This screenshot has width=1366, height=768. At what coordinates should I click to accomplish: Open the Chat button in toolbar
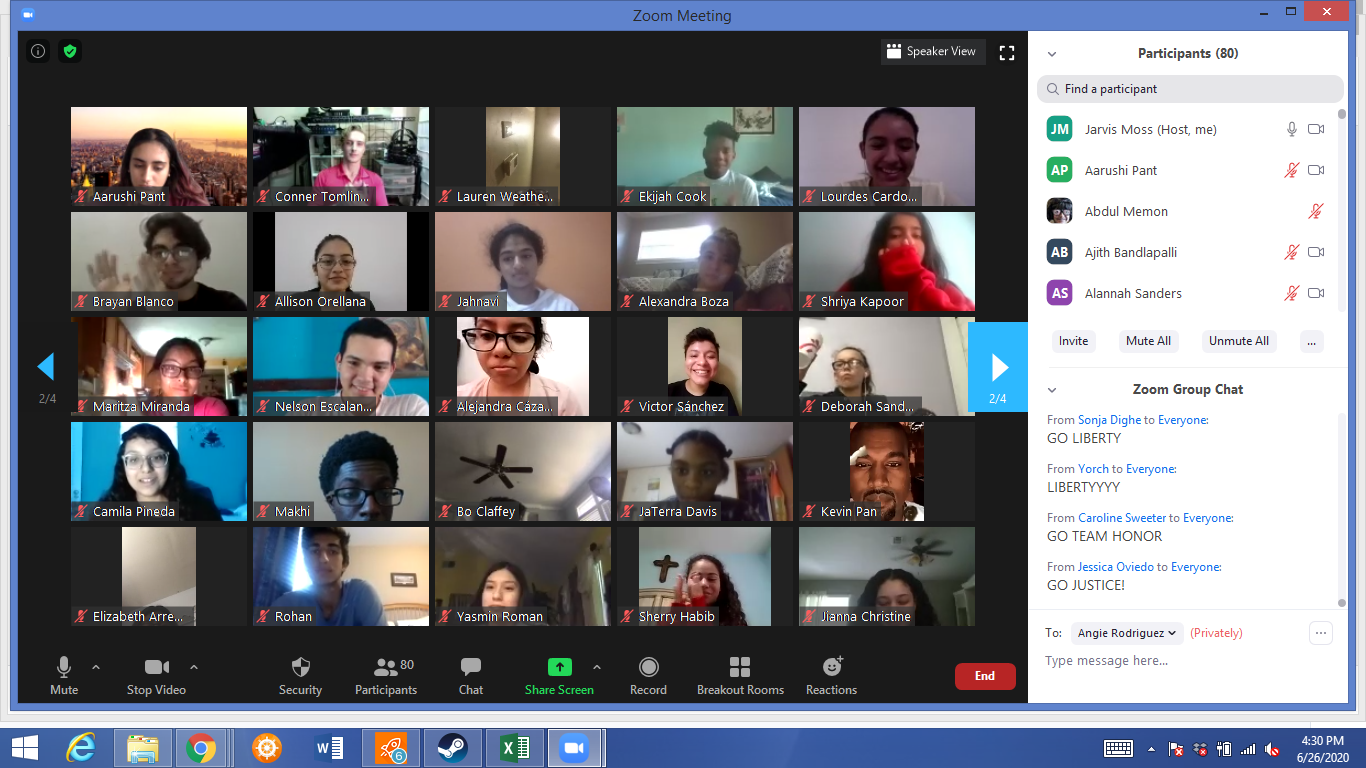pos(471,676)
